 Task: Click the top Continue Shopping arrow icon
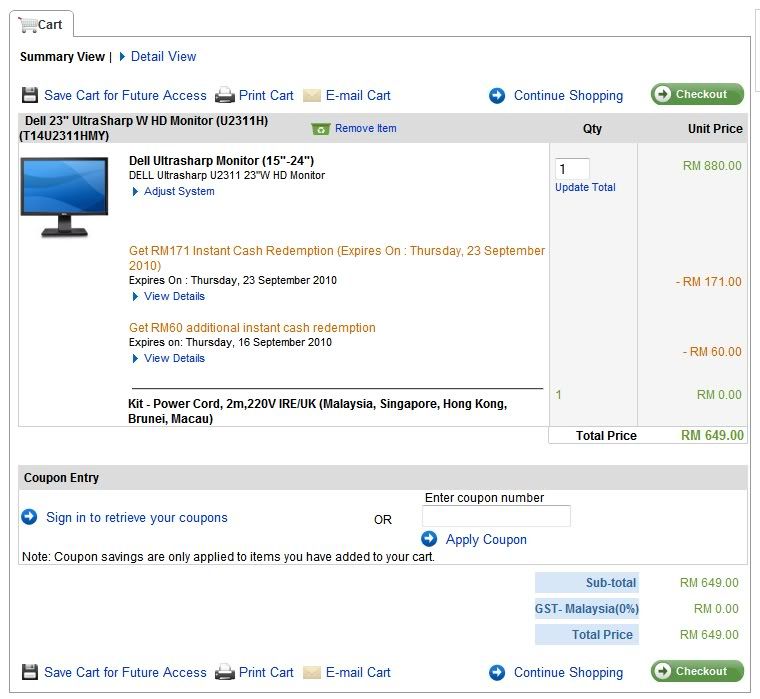click(x=497, y=96)
